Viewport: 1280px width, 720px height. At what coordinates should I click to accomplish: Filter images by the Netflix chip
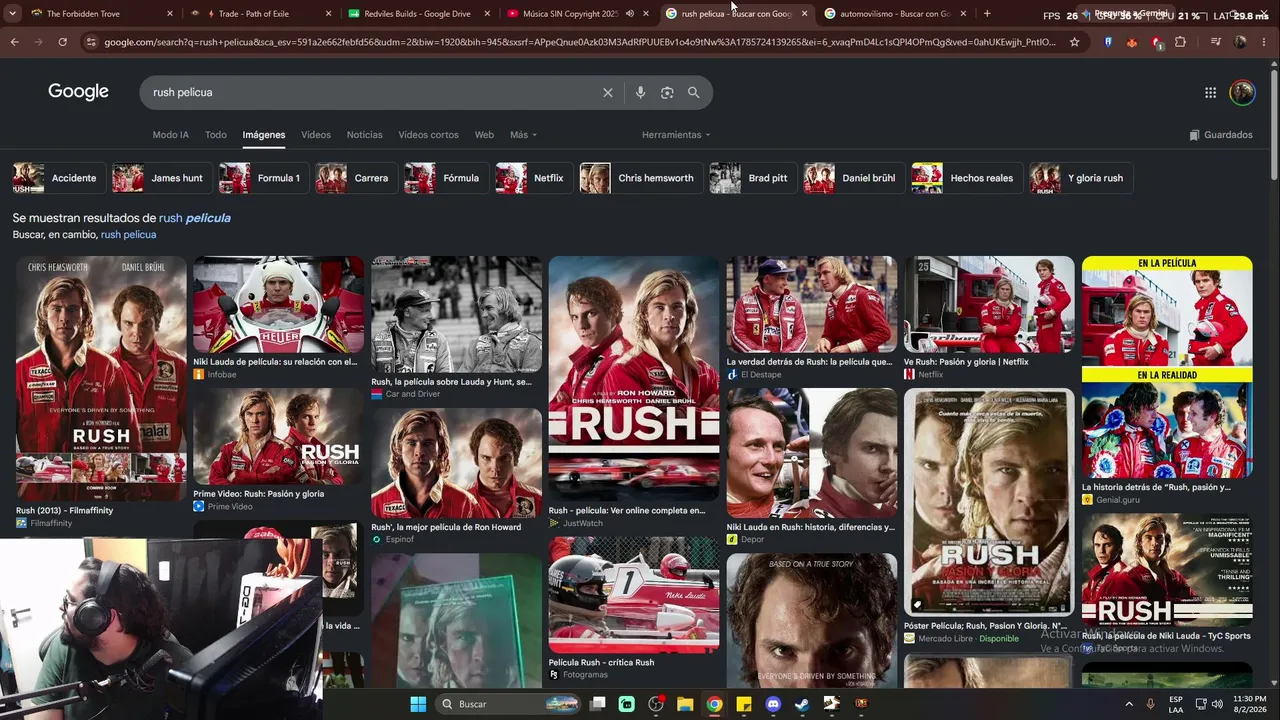[x=533, y=178]
